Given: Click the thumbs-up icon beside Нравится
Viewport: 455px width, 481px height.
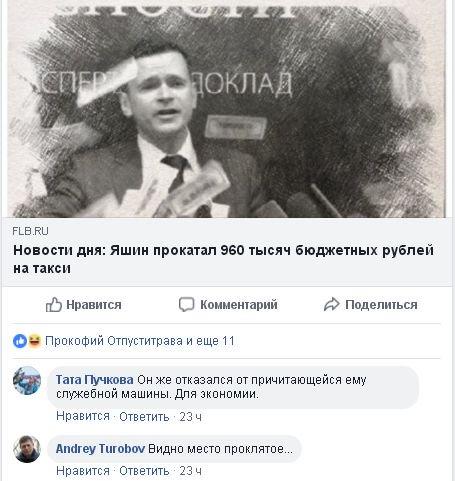Looking at the screenshot, I should point(54,305).
